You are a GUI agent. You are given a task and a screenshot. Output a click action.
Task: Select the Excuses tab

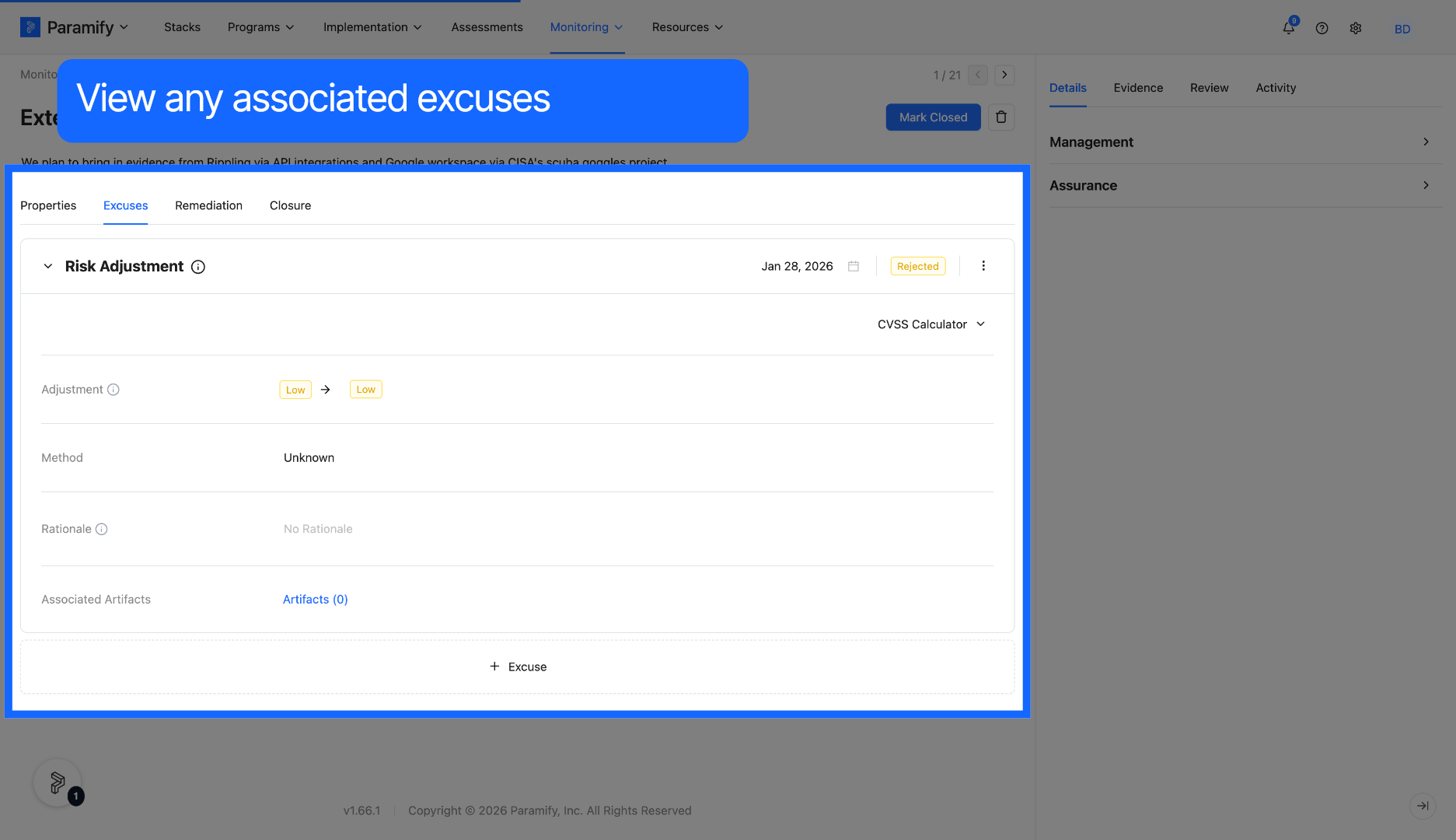tap(125, 205)
